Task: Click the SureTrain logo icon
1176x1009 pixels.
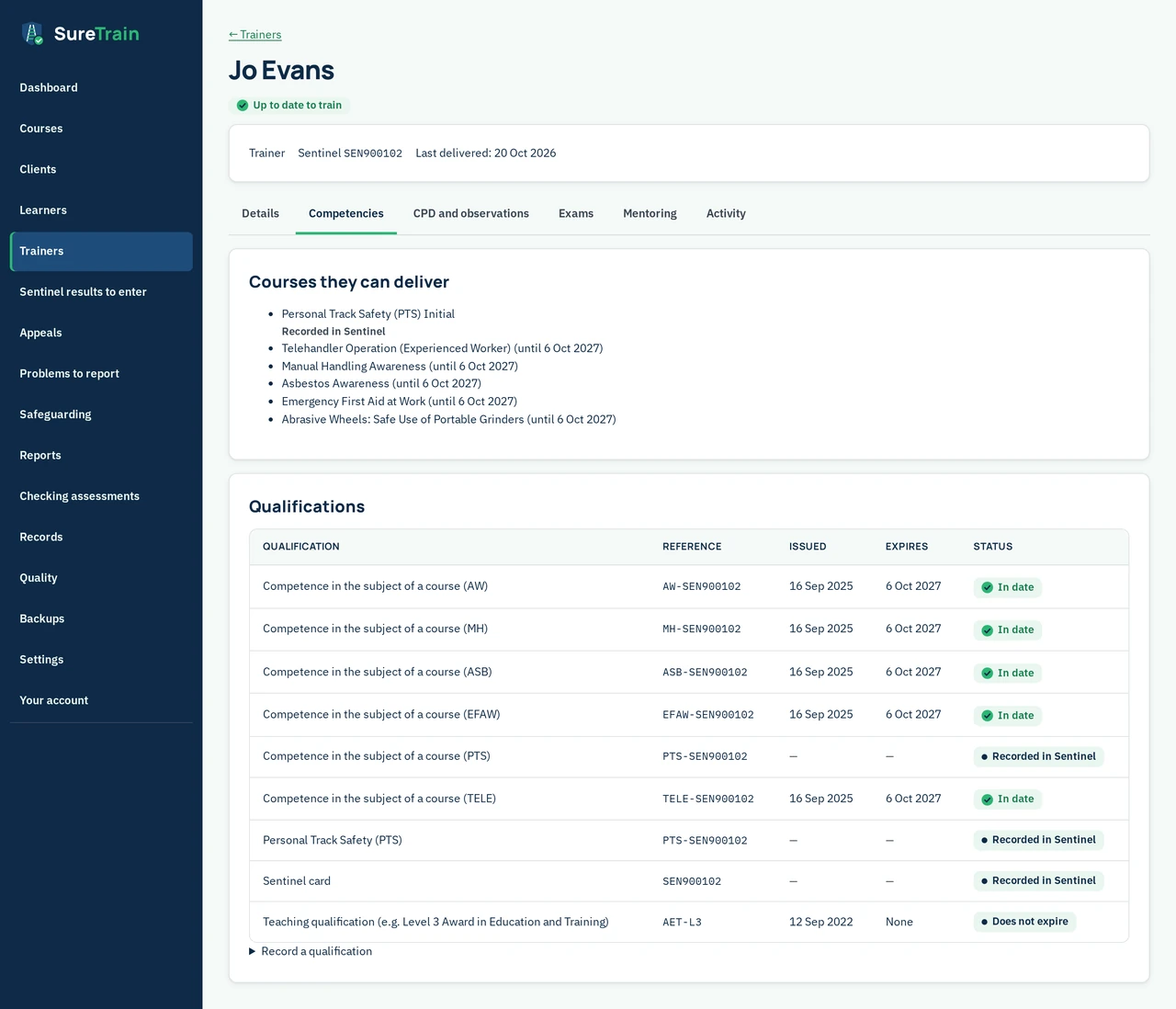Action: click(x=33, y=34)
